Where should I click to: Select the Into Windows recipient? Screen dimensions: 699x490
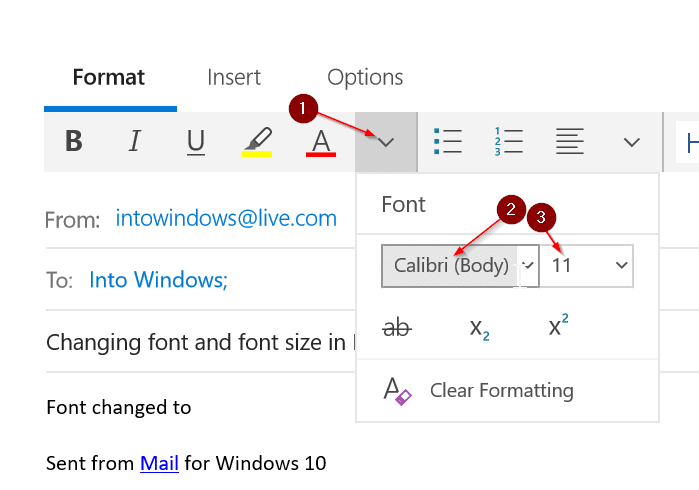click(158, 280)
